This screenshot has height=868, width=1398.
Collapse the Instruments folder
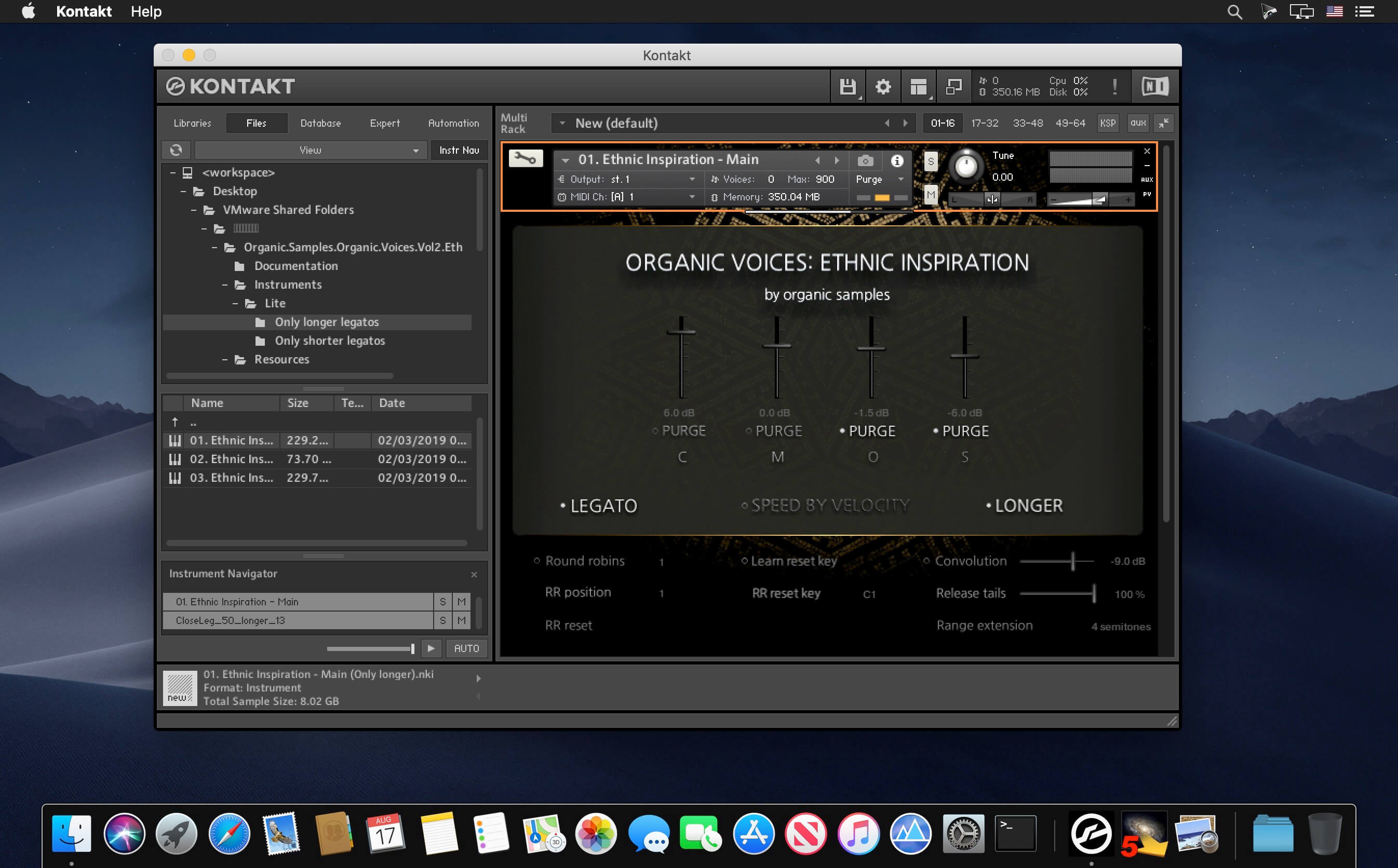click(x=225, y=284)
